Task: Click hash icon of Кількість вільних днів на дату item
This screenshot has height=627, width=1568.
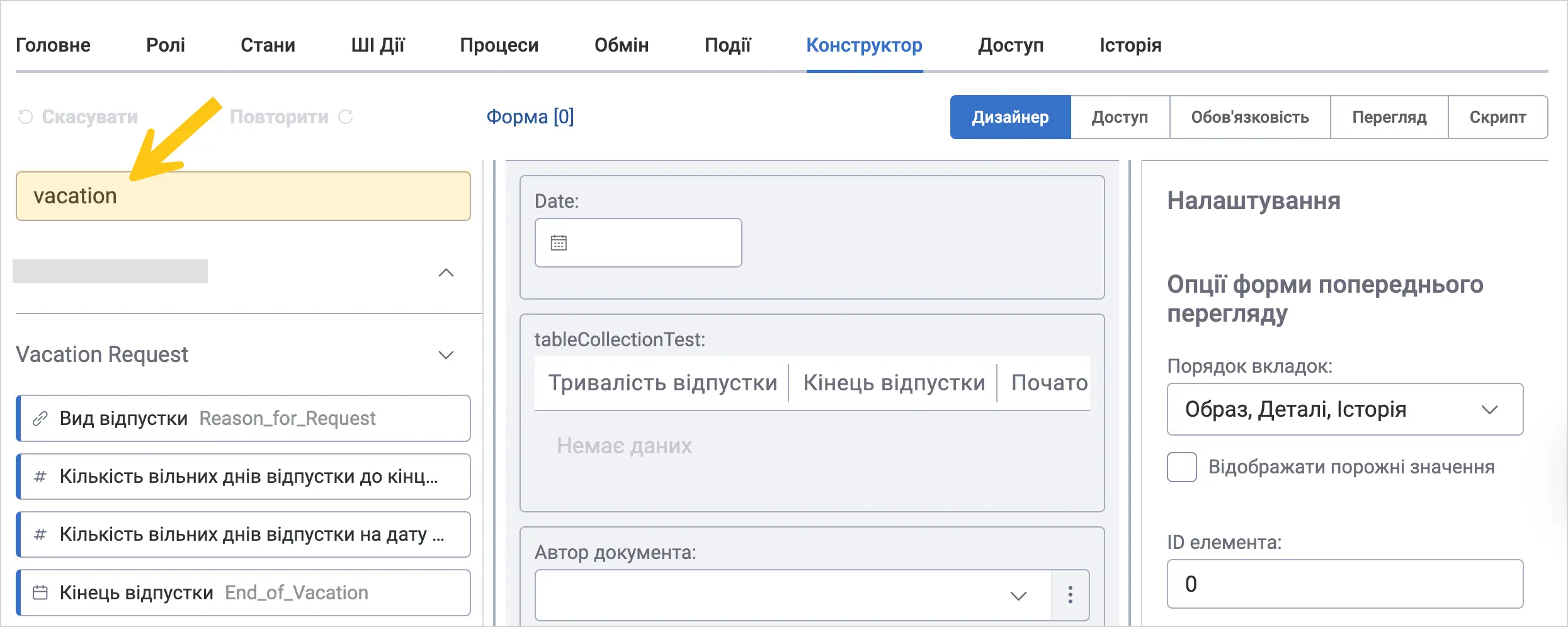Action: [40, 534]
